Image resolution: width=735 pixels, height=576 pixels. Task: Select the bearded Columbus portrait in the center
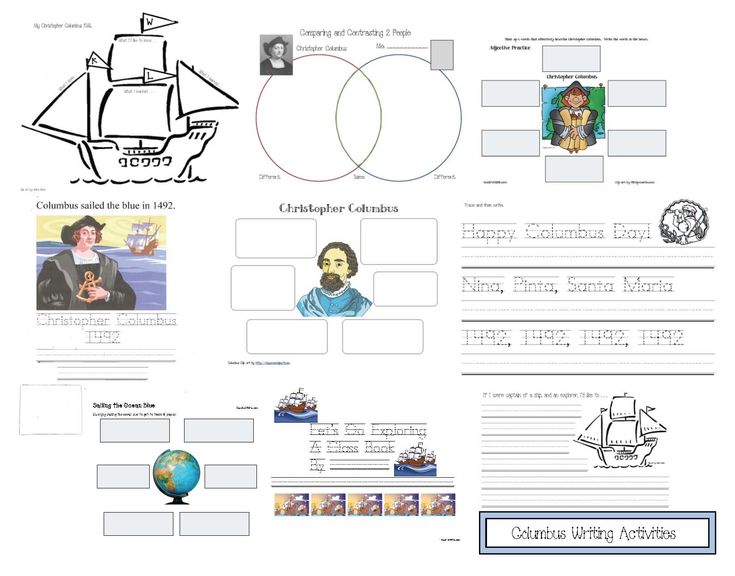coord(335,277)
